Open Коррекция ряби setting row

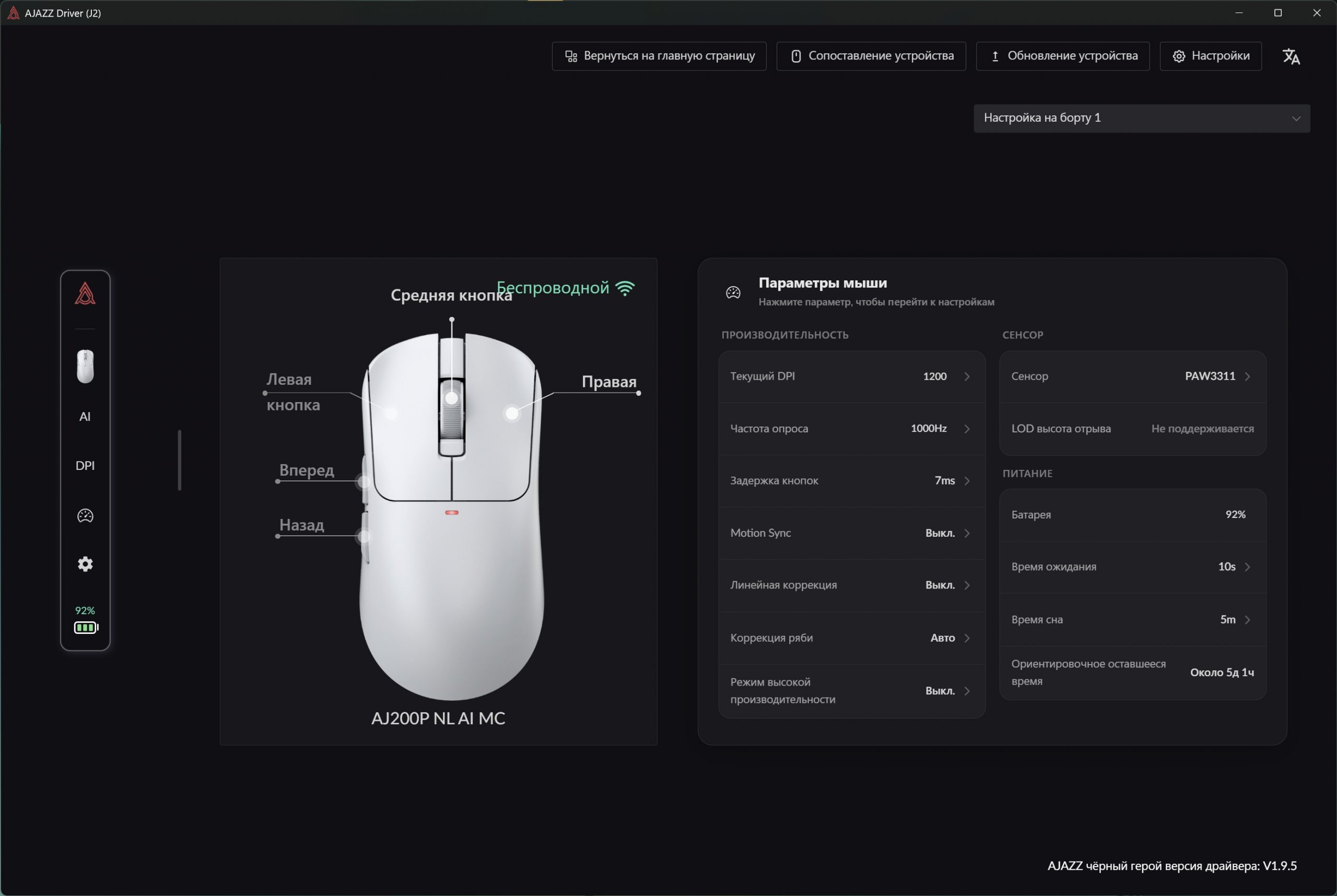tap(852, 638)
